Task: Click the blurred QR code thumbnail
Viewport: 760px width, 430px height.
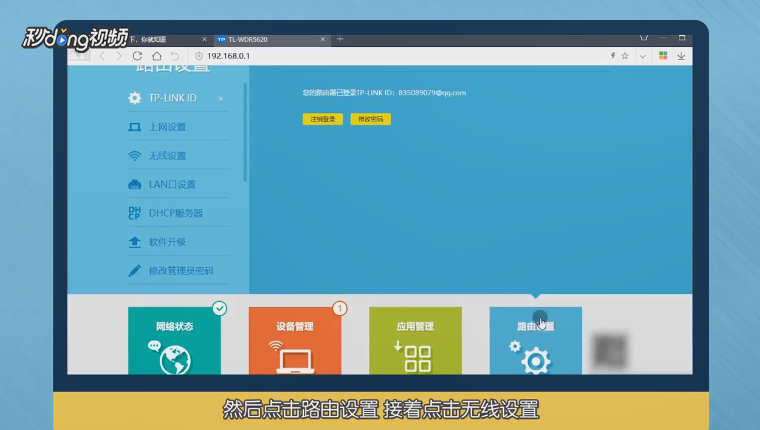Action: [x=611, y=350]
